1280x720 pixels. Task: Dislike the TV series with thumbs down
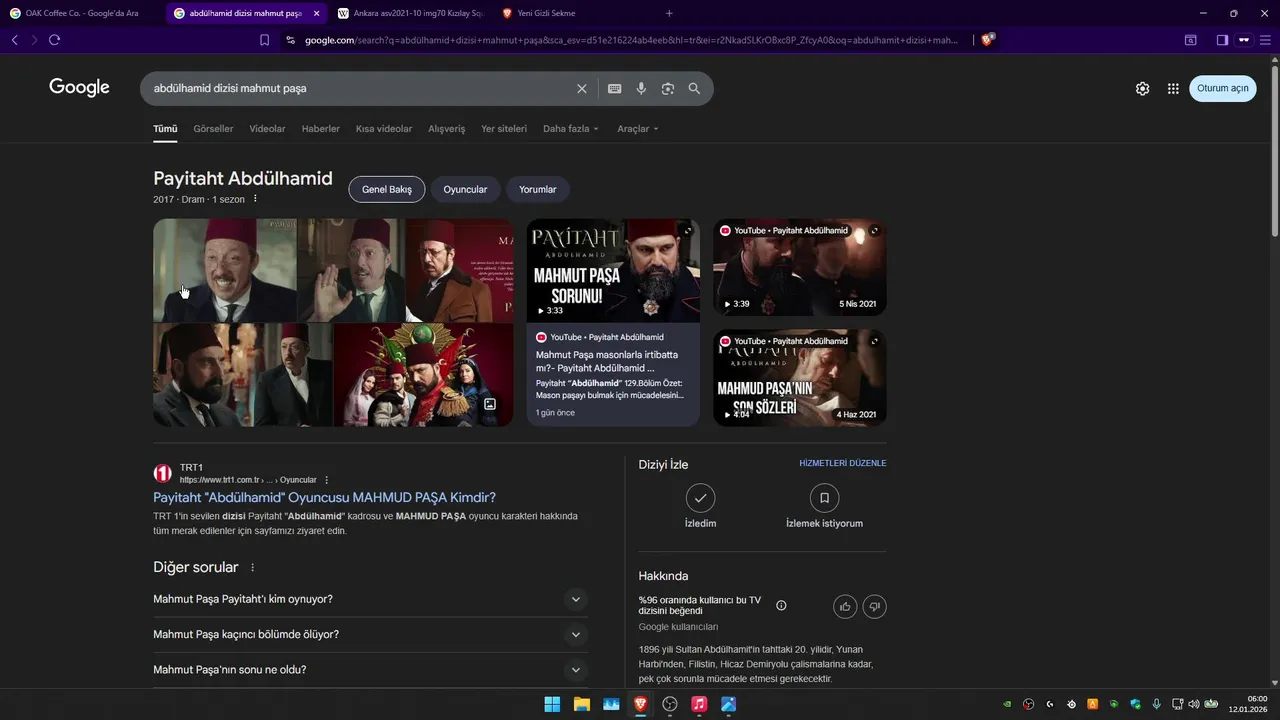(874, 606)
